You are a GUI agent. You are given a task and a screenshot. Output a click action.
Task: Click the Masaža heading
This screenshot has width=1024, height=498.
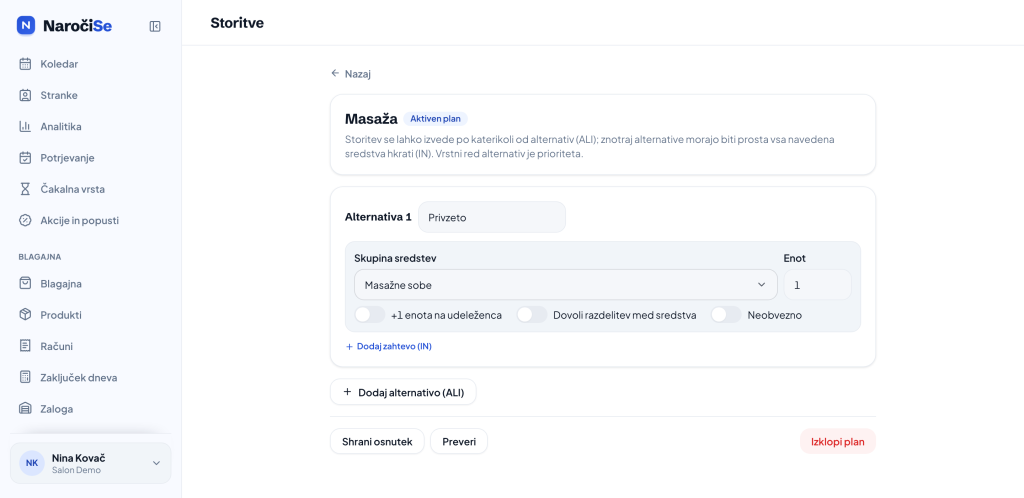tap(371, 119)
